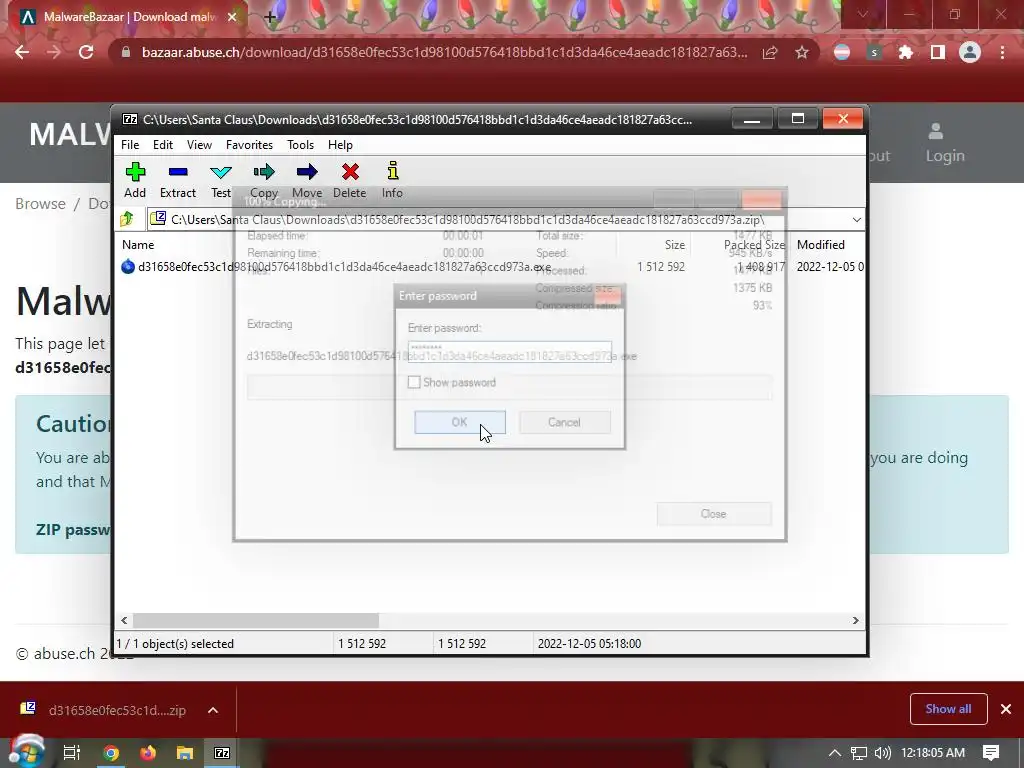Viewport: 1024px width, 768px height.
Task: Click Cancel in Enter password dialog
Action: tap(564, 422)
